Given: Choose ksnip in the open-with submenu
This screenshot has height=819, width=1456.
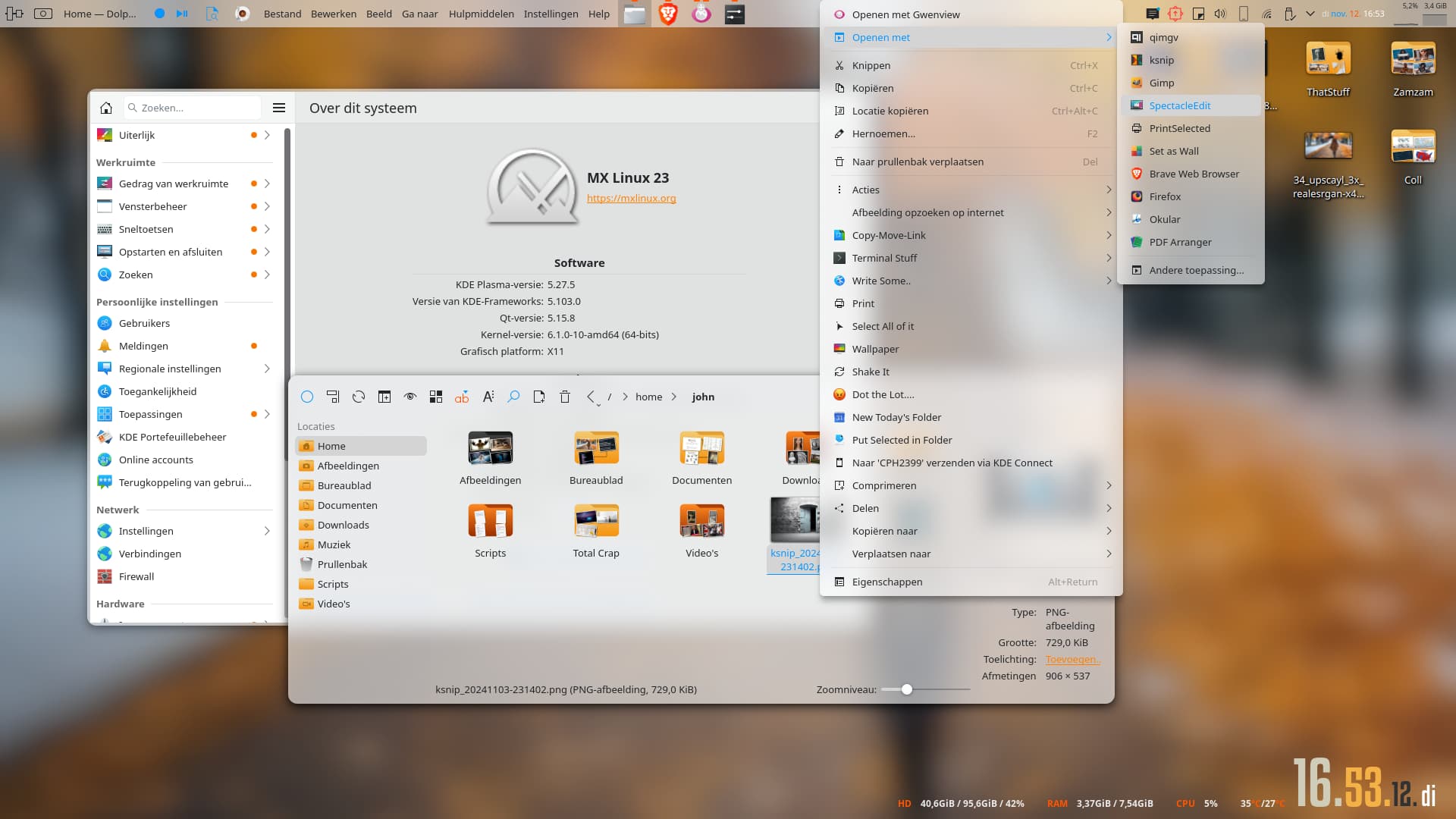Looking at the screenshot, I should tap(1191, 60).
